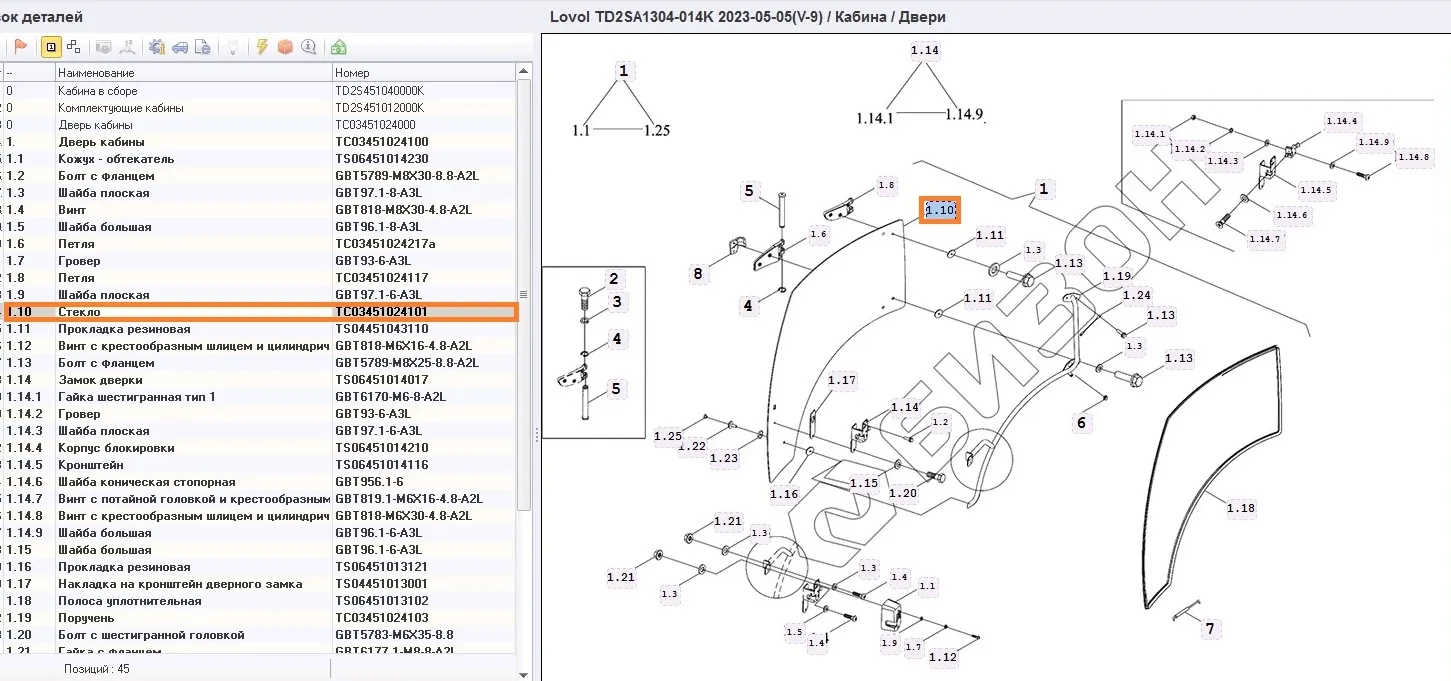The height and width of the screenshot is (681, 1451).
Task: Click the blue car icon in toolbar
Action: pos(180,47)
